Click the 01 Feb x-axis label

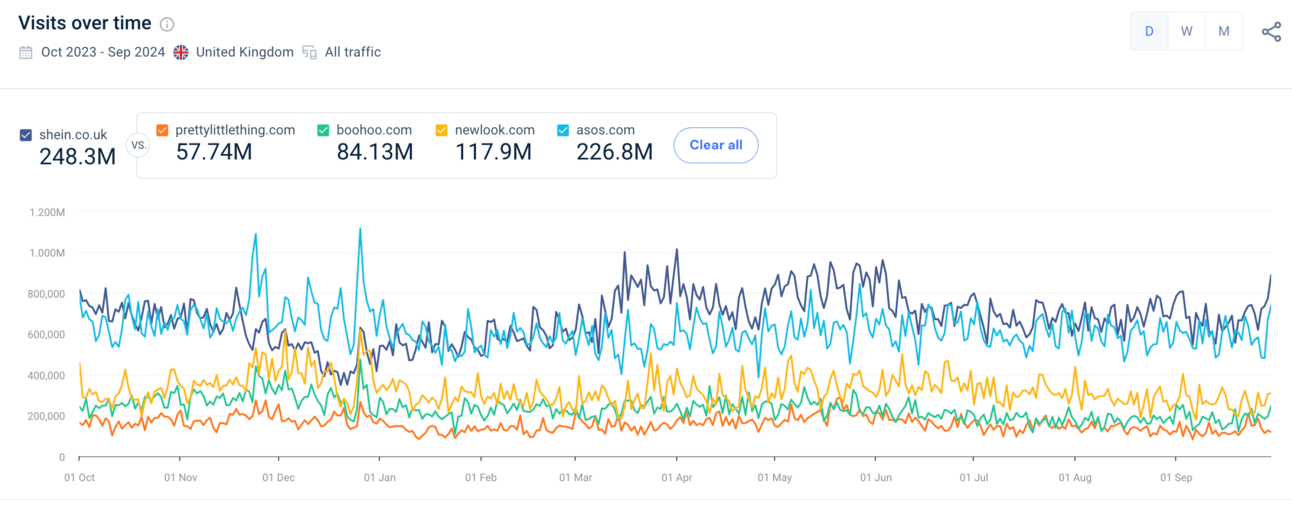click(481, 478)
